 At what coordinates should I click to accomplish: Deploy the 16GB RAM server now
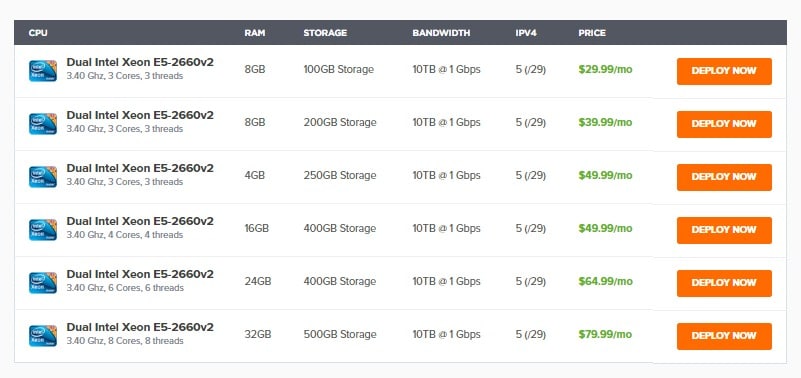(x=724, y=230)
